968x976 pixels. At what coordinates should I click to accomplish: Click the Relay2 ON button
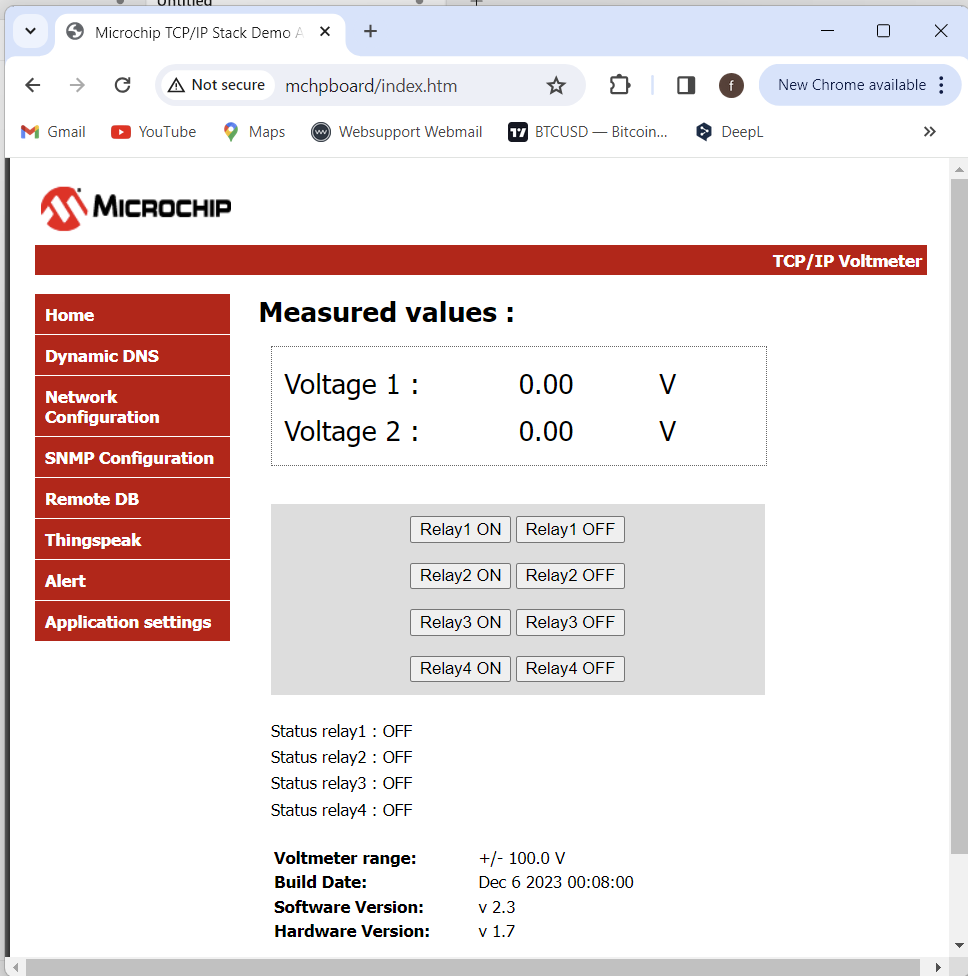point(460,576)
